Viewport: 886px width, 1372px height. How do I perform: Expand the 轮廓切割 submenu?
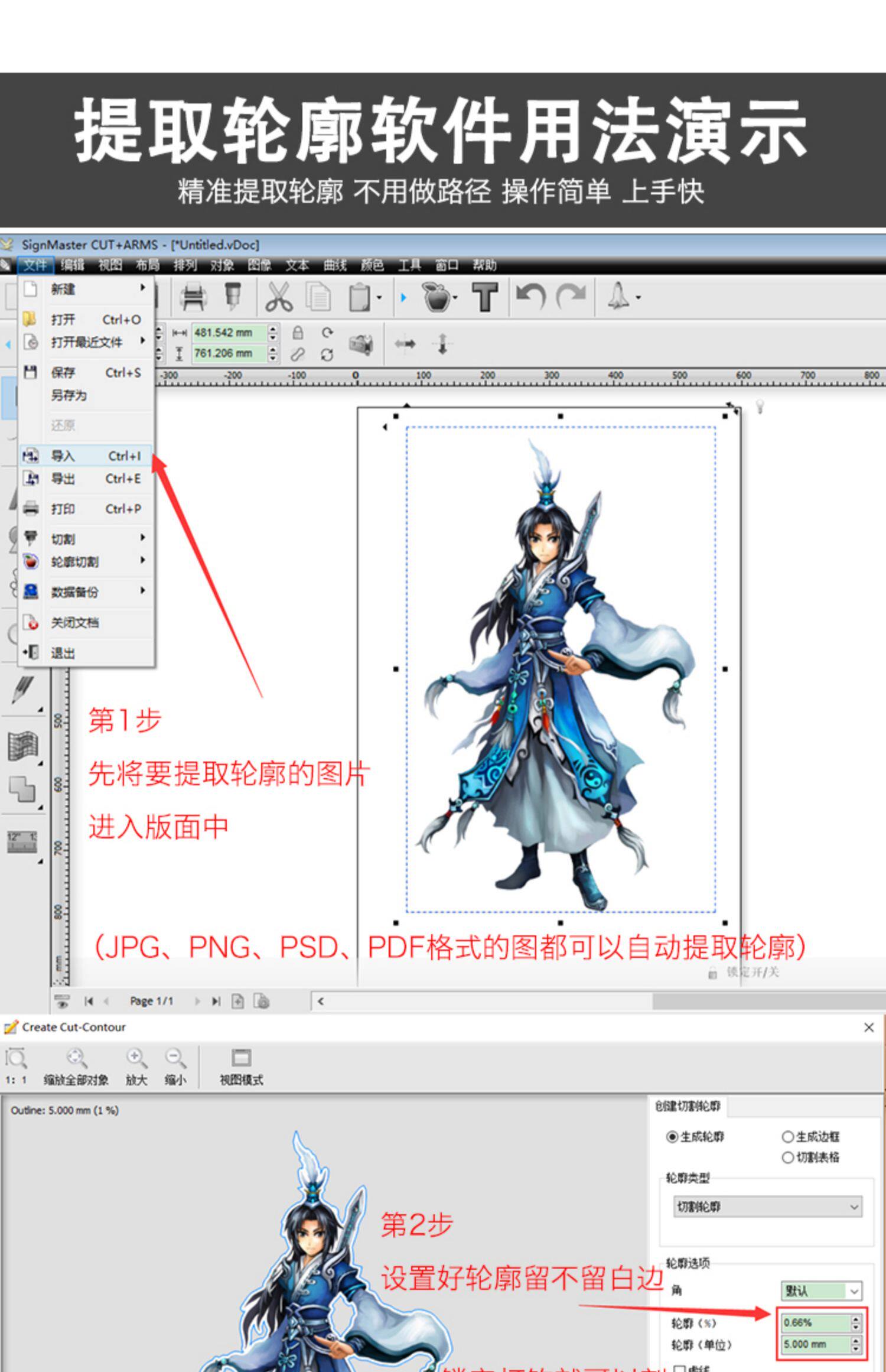point(86,562)
